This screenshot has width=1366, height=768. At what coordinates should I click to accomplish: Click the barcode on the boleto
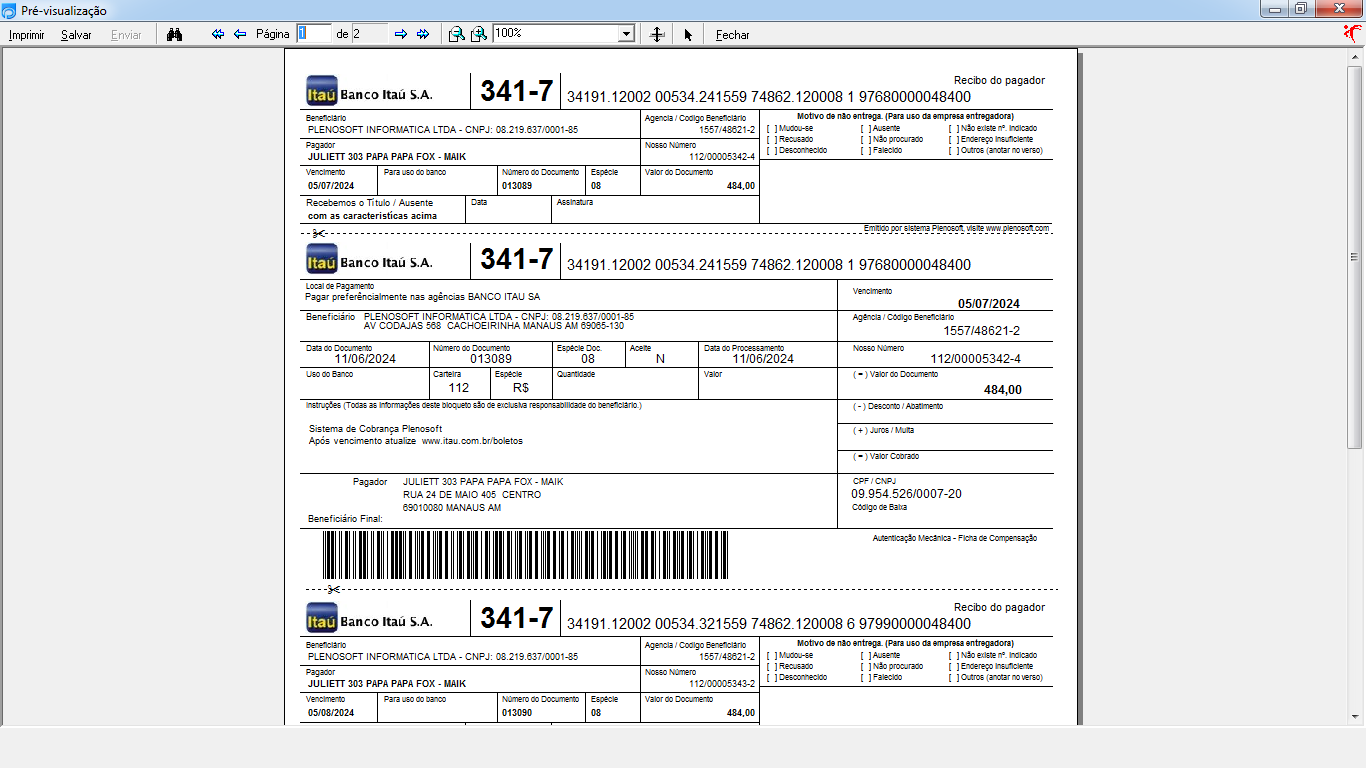pos(524,555)
